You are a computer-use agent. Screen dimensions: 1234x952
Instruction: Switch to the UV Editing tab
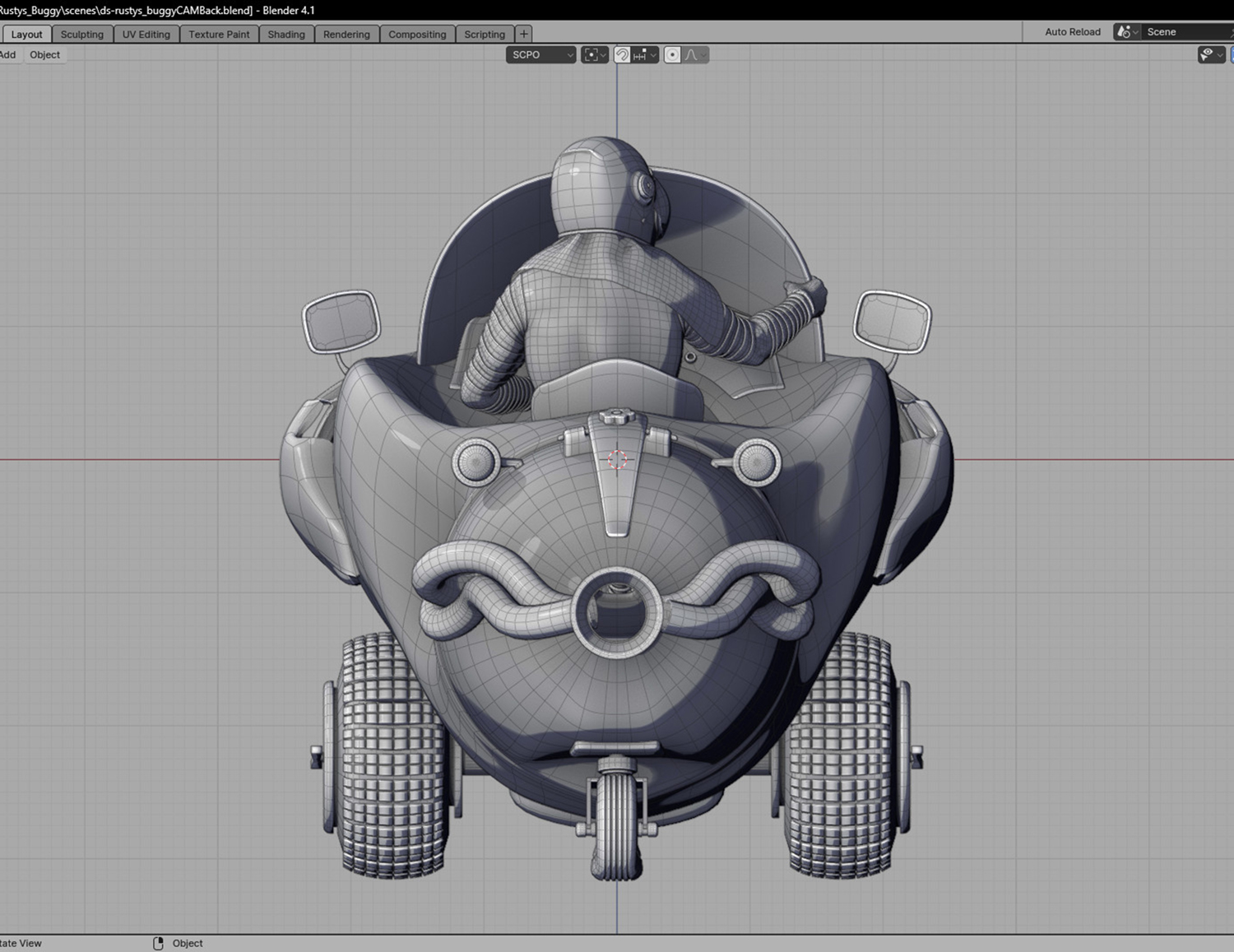click(x=146, y=35)
